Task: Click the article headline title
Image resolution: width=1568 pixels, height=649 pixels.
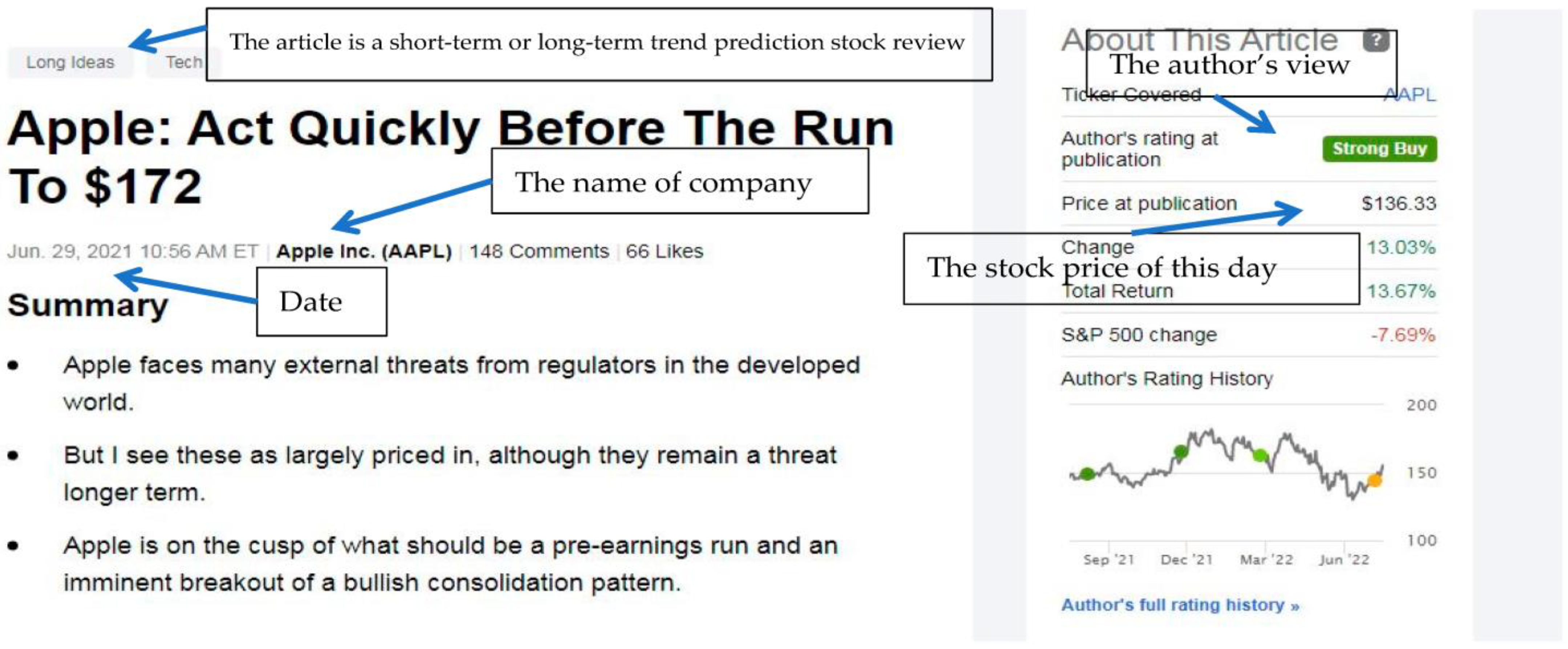Action: tap(450, 156)
